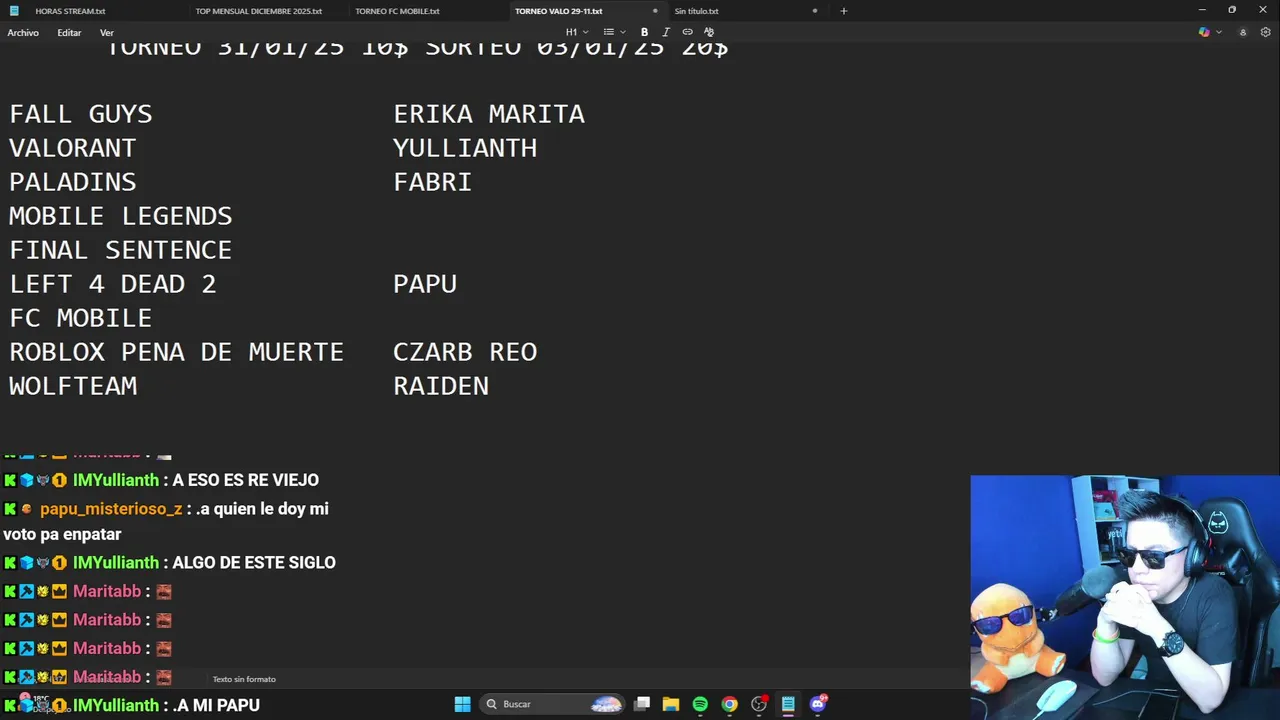Open the list style dropdown
This screenshot has height=720, width=1280.
pyautogui.click(x=614, y=32)
